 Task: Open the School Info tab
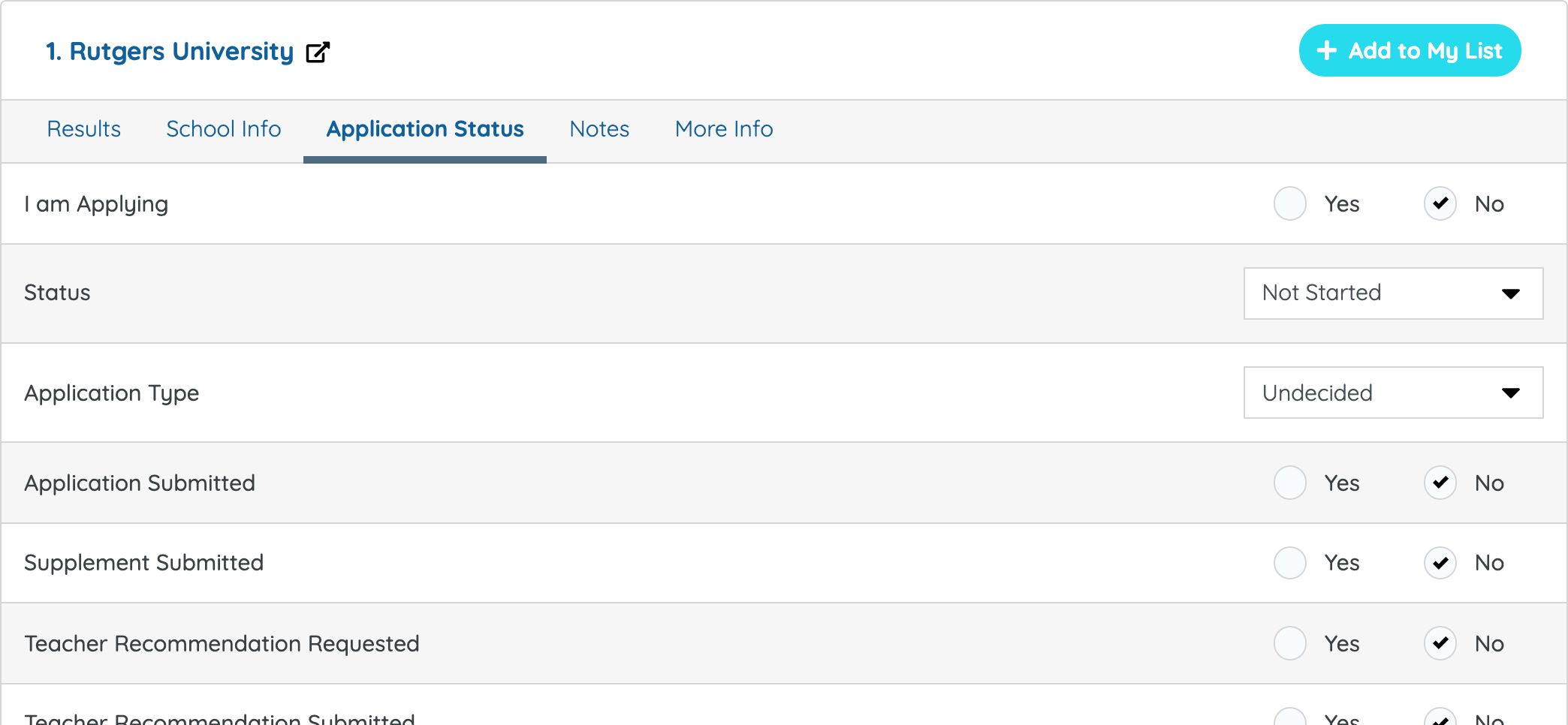pos(223,129)
